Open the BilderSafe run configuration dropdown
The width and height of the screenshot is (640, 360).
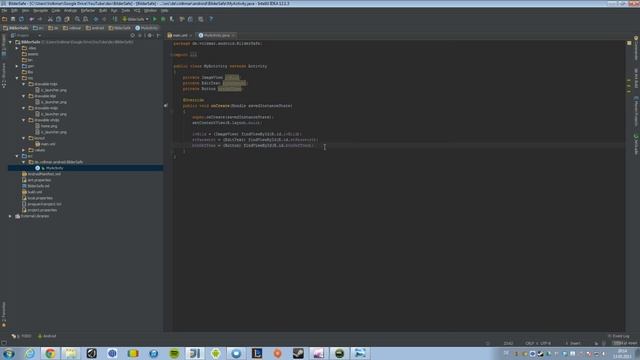[135, 19]
